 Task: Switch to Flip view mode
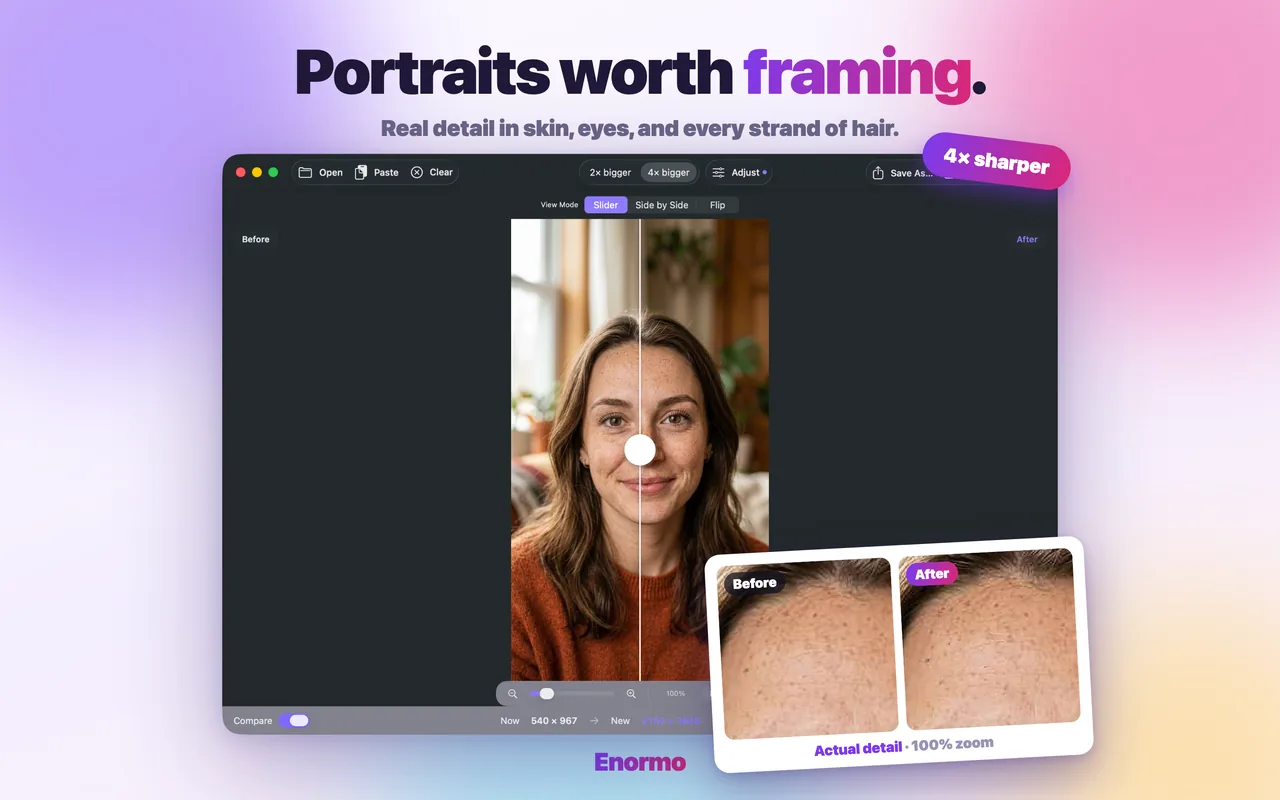click(x=717, y=205)
